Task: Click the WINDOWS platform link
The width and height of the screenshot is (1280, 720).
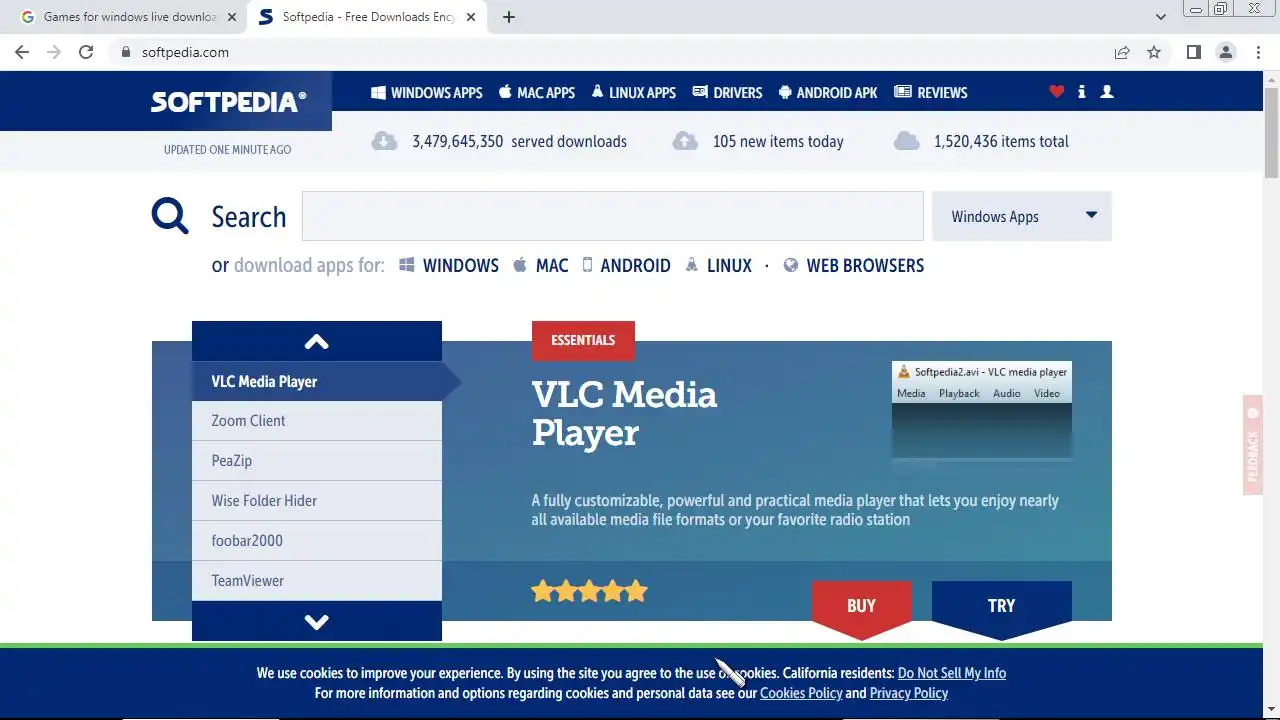Action: click(449, 265)
